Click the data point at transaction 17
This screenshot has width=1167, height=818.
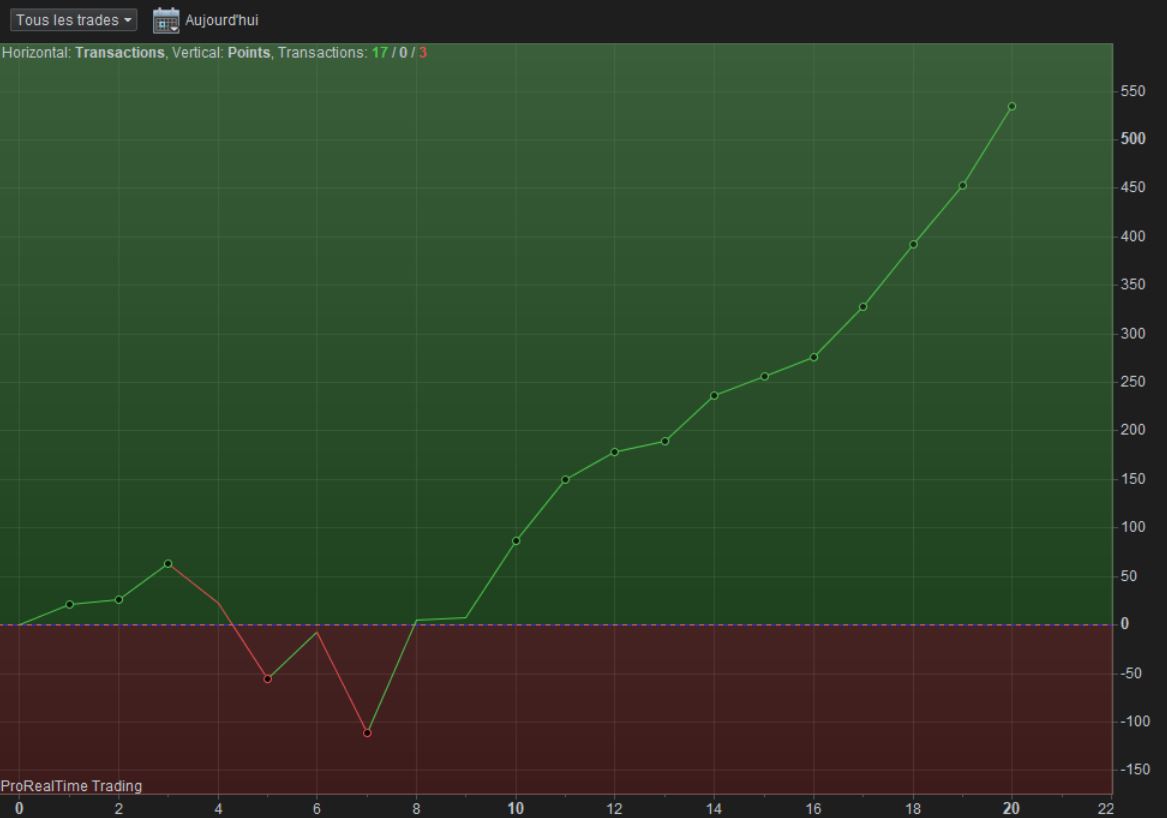[x=863, y=307]
